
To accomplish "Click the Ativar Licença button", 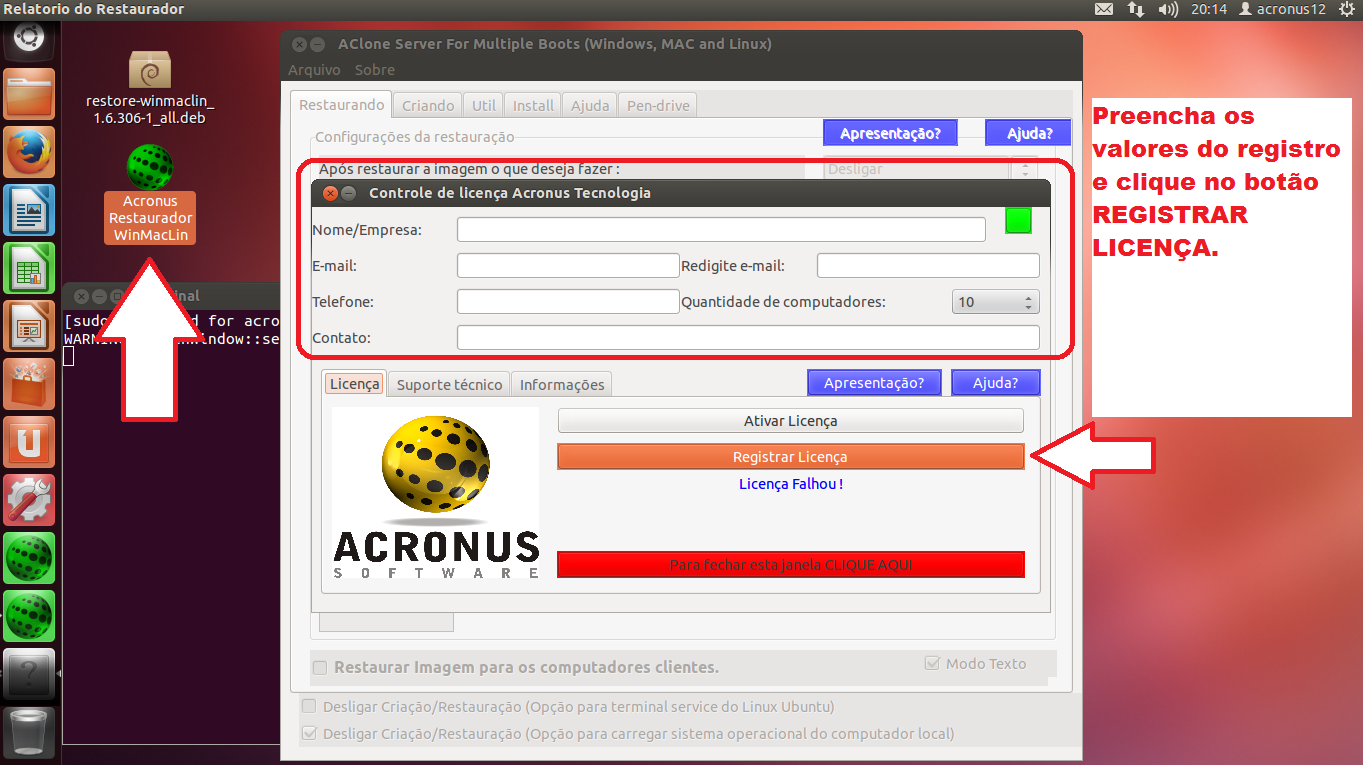I will coord(790,421).
